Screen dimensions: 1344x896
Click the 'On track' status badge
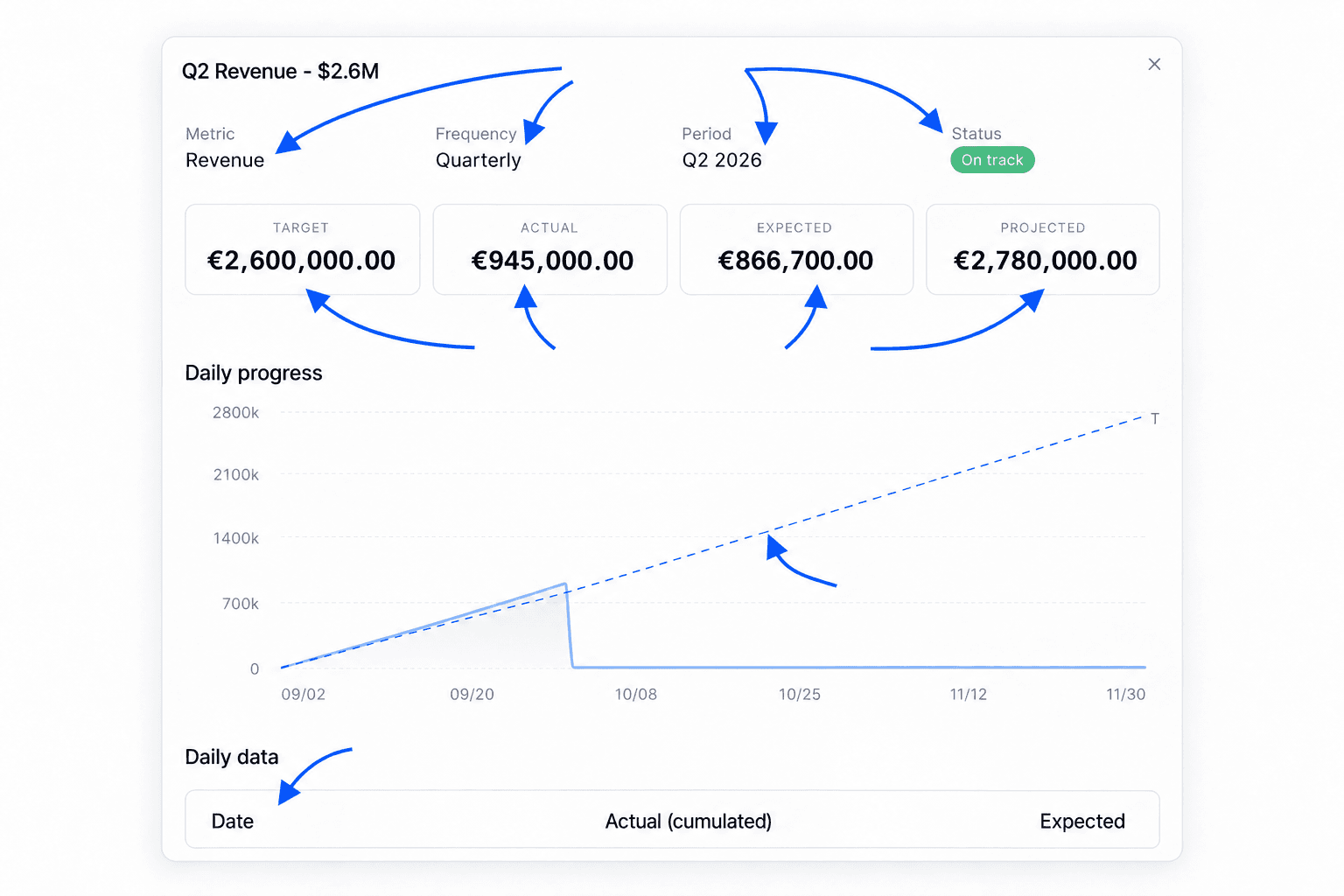point(992,160)
